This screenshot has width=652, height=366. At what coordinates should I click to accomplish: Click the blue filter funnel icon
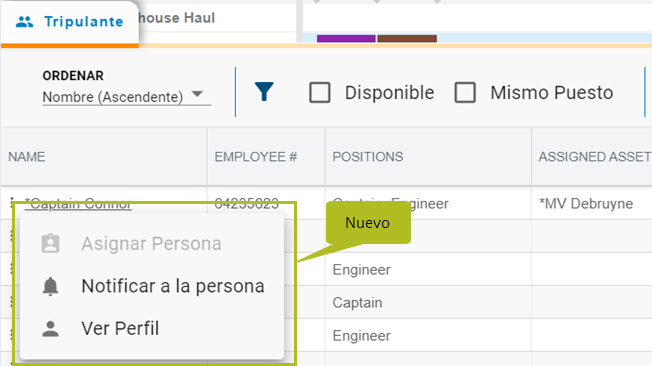[x=264, y=92]
